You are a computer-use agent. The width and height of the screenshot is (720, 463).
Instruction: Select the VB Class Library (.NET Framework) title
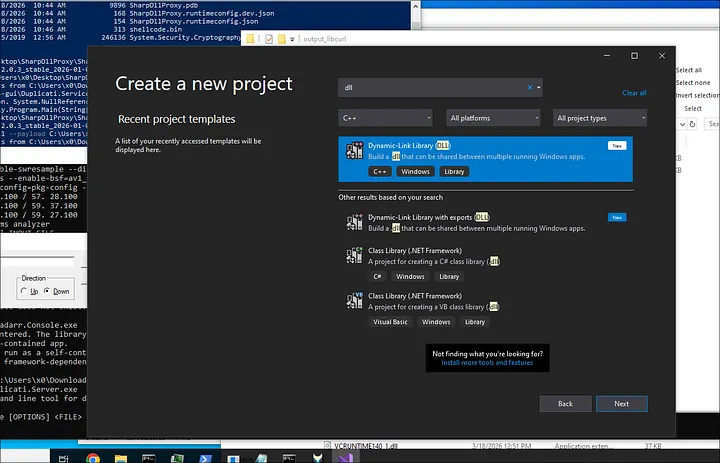pyautogui.click(x=415, y=296)
